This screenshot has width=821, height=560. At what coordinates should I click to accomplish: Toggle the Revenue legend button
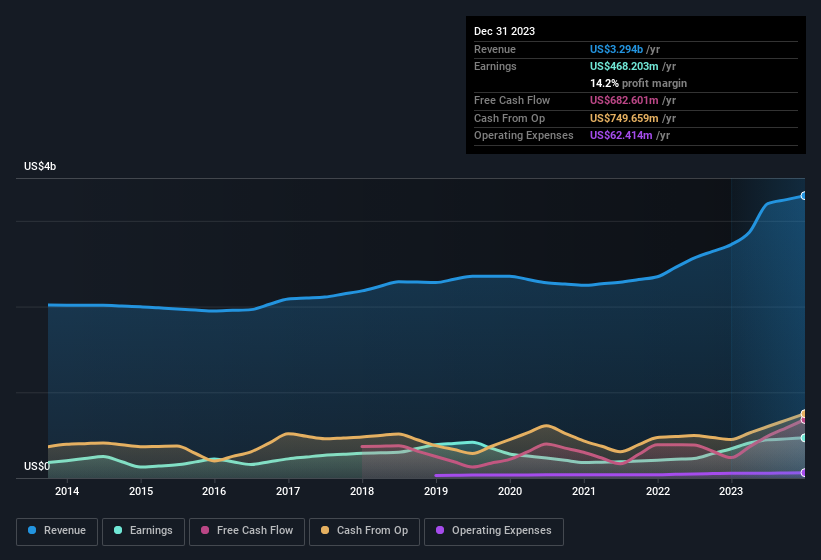click(x=57, y=531)
